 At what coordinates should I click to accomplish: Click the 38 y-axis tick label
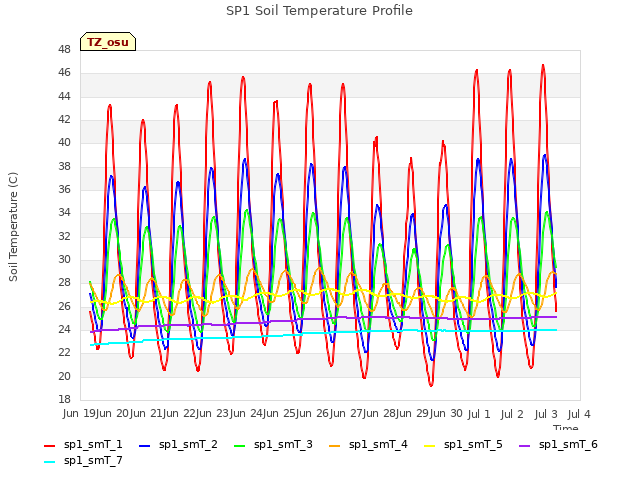pyautogui.click(x=64, y=166)
